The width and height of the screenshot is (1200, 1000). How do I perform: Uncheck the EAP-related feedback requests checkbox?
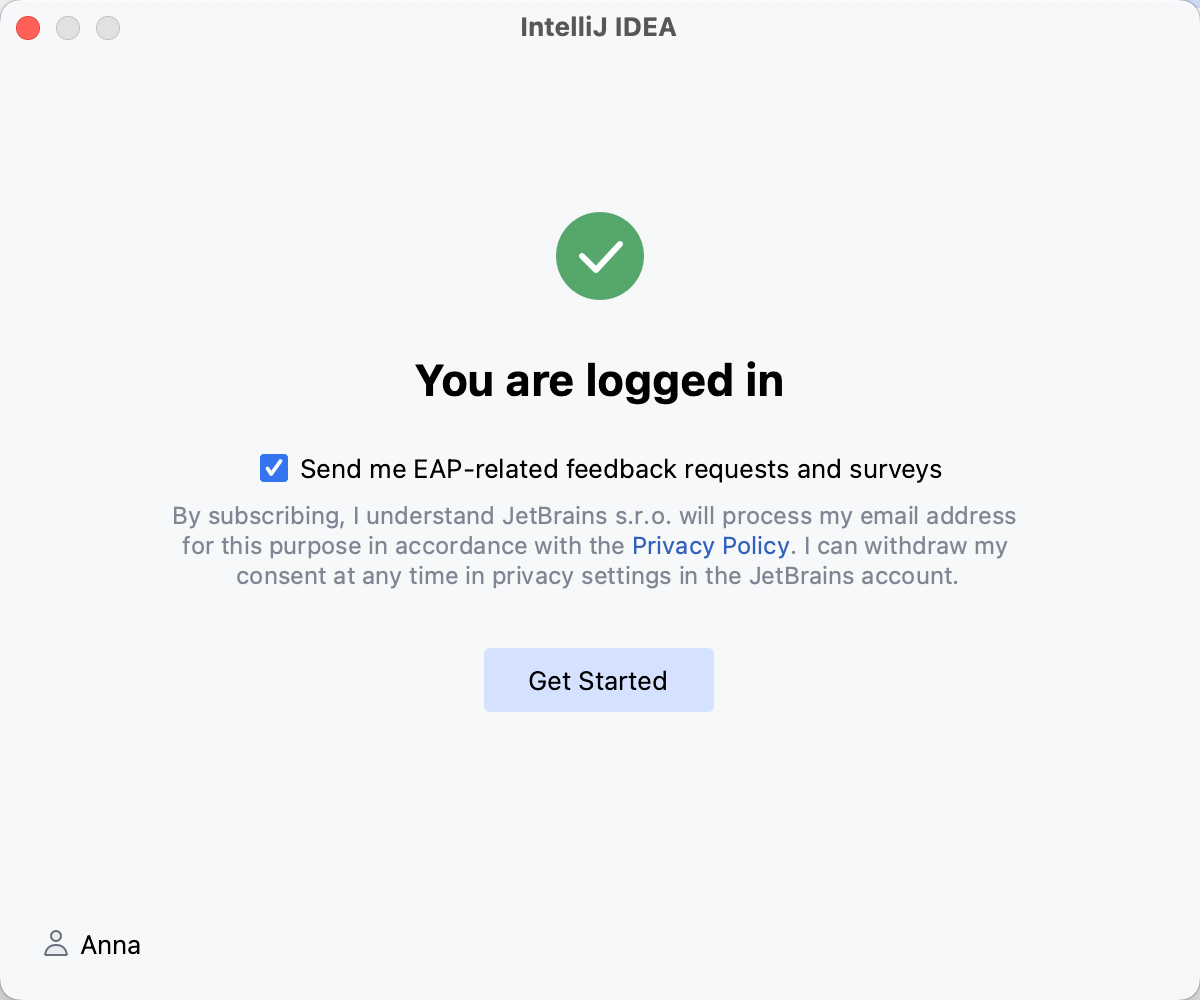click(273, 468)
